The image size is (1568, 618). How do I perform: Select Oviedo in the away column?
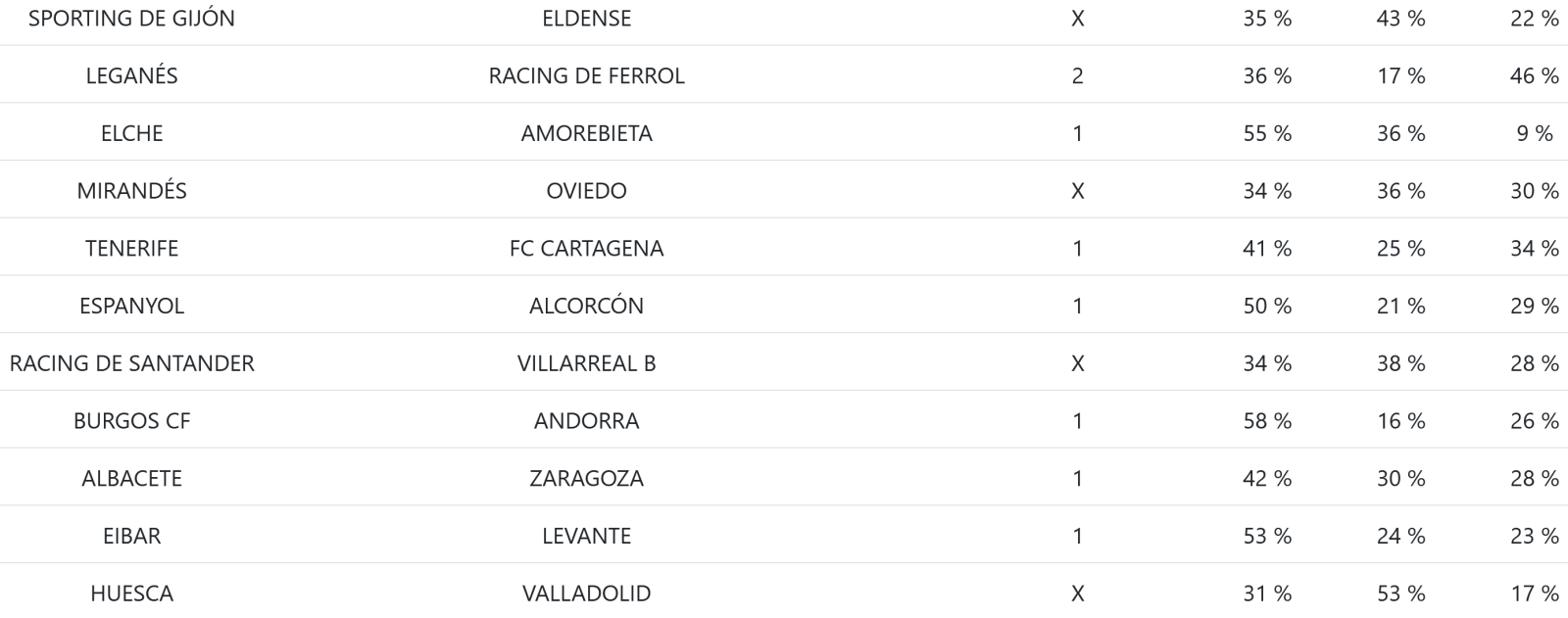[x=586, y=191]
